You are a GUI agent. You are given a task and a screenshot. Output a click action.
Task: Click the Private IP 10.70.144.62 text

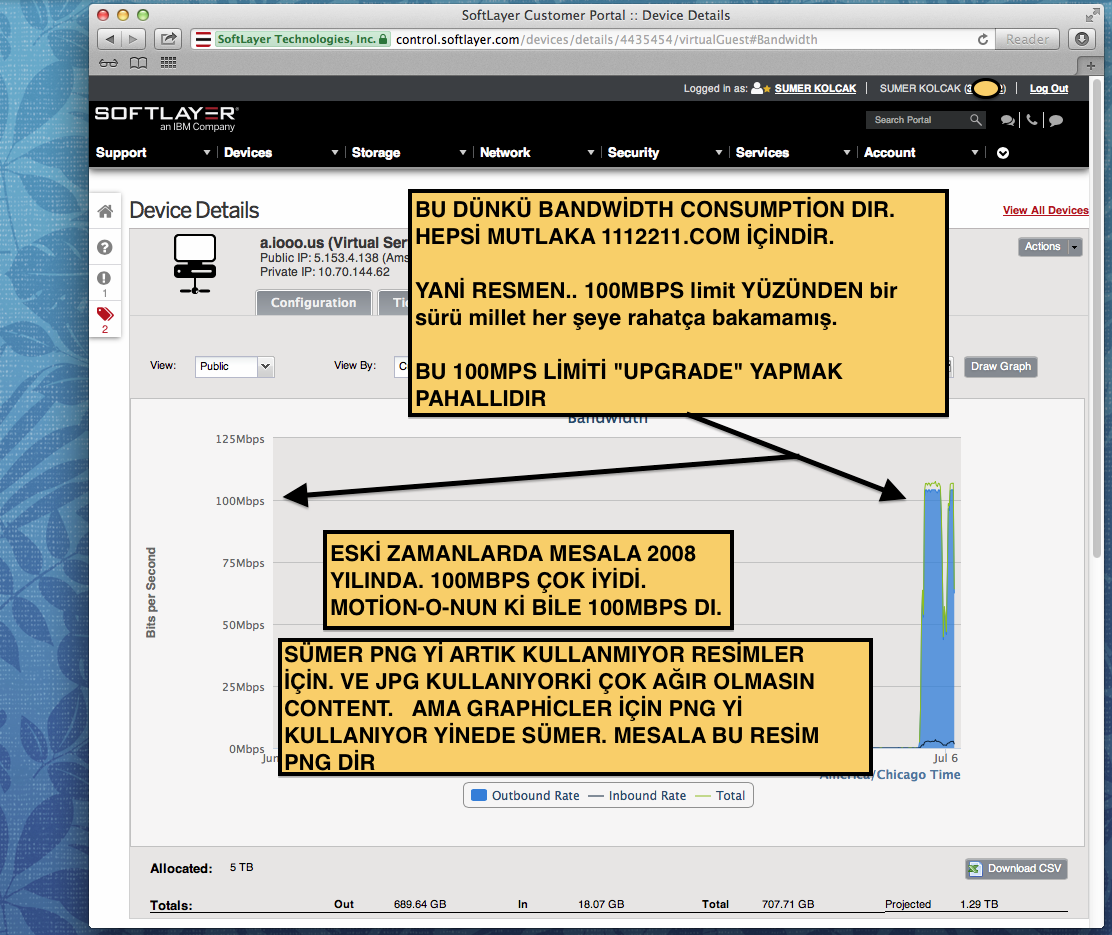coord(325,272)
